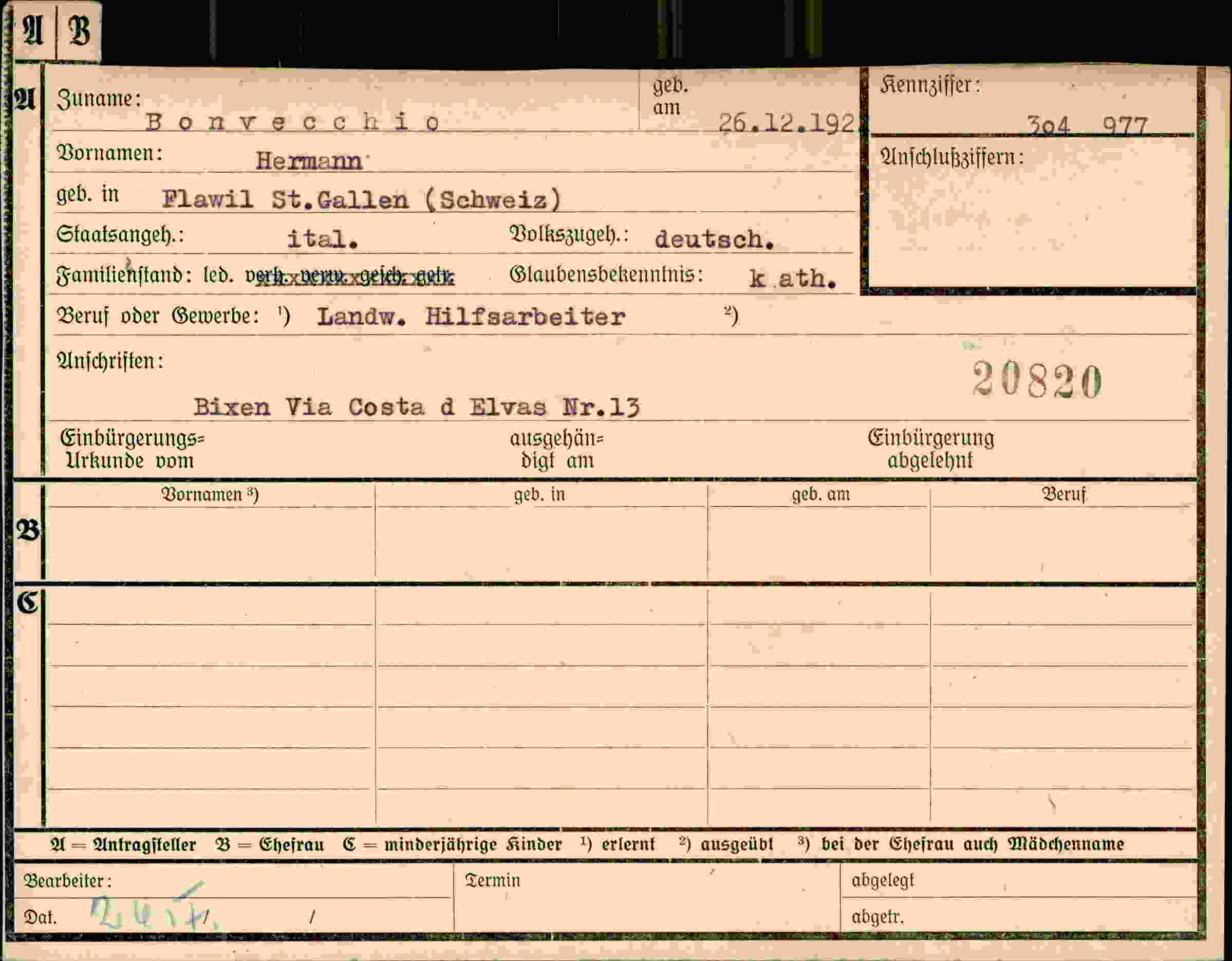Click 'Einbürgerungs-Urkunde vom' label

coord(132,450)
